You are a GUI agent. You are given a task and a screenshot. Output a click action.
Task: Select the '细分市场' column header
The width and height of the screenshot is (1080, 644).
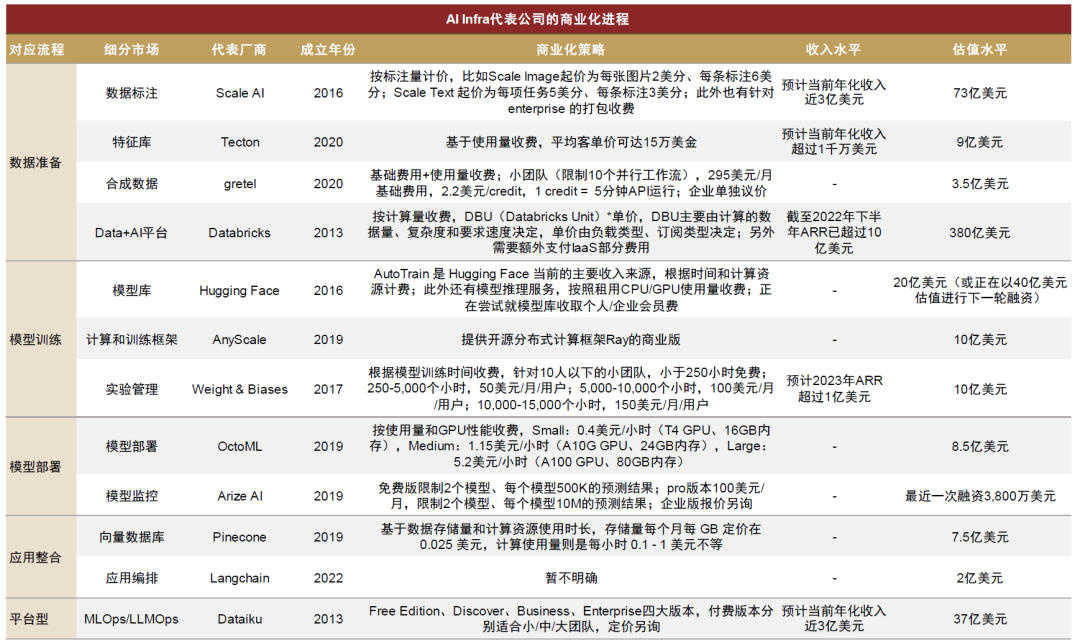132,50
